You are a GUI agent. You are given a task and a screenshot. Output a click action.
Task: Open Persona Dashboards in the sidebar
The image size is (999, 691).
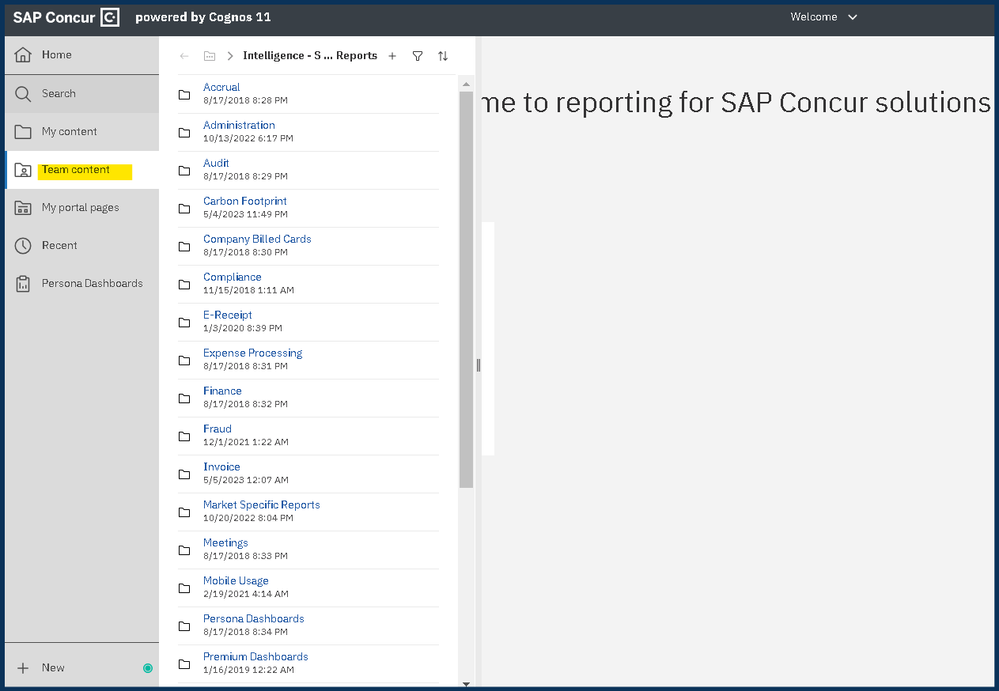coord(82,283)
